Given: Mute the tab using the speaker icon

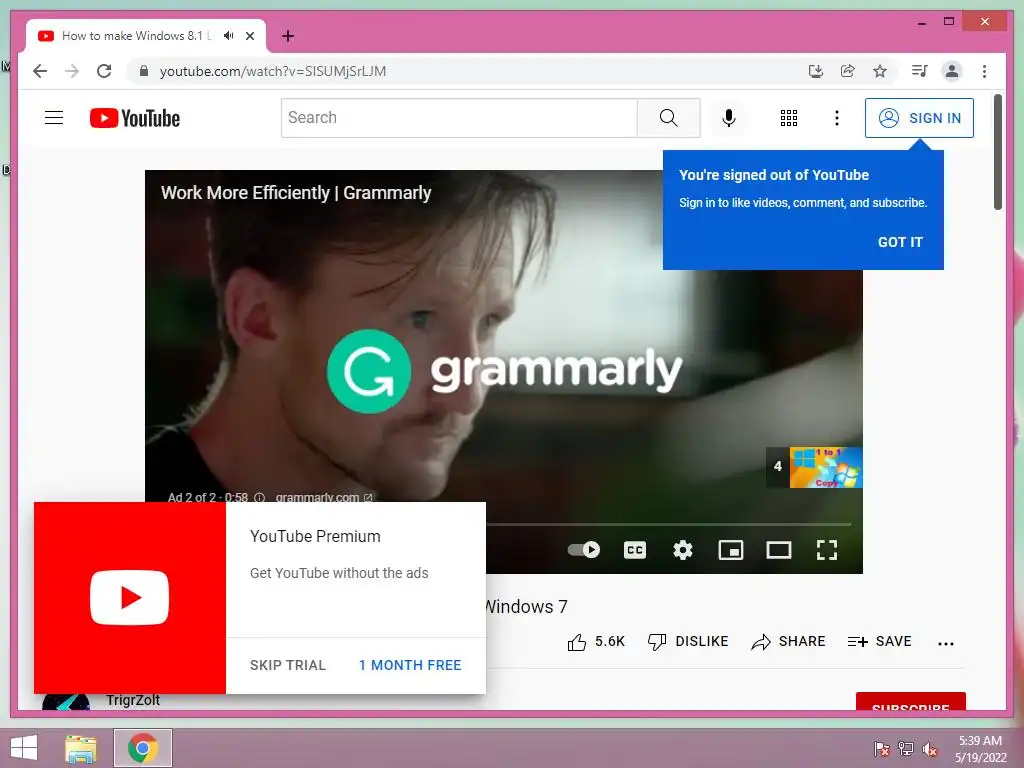Looking at the screenshot, I should (x=228, y=36).
